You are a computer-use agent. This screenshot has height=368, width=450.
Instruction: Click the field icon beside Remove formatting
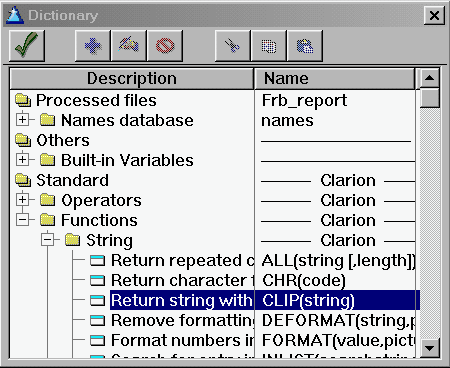click(x=98, y=320)
